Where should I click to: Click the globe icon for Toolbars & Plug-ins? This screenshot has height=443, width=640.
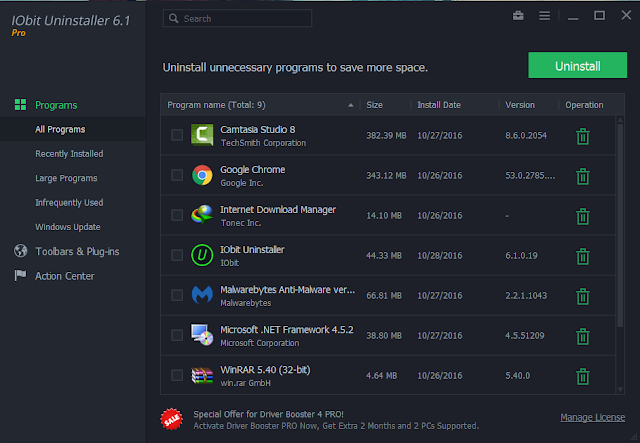[x=20, y=251]
